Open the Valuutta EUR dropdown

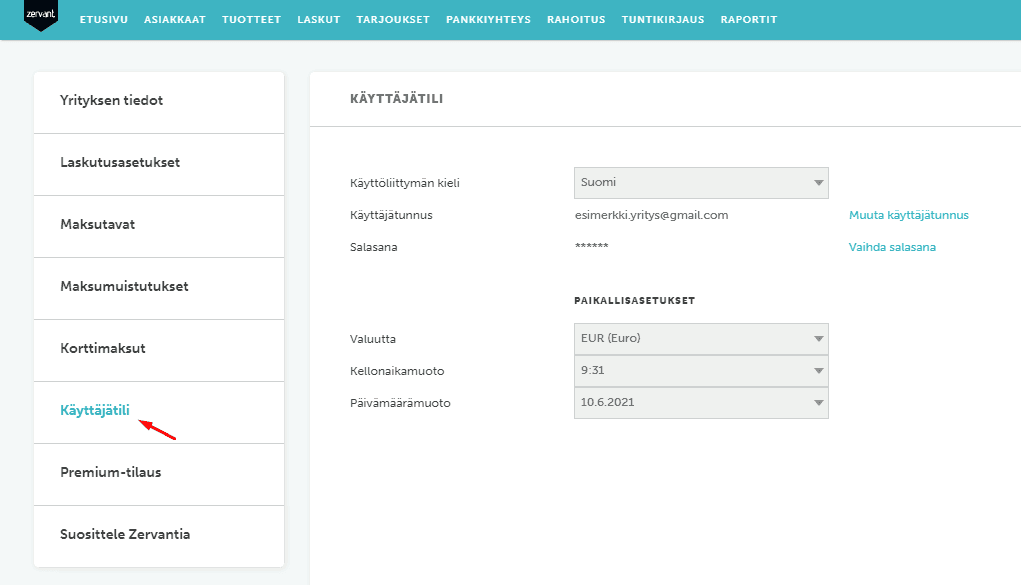[x=701, y=339]
